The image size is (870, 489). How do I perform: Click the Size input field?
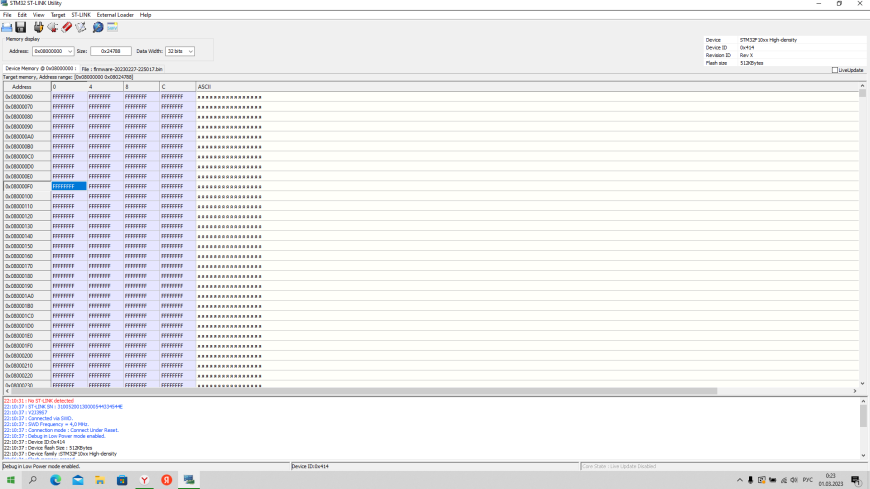(111, 51)
